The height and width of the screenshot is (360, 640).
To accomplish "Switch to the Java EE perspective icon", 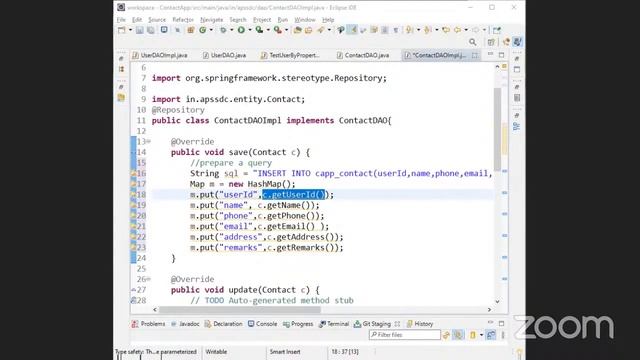I will tap(506, 42).
